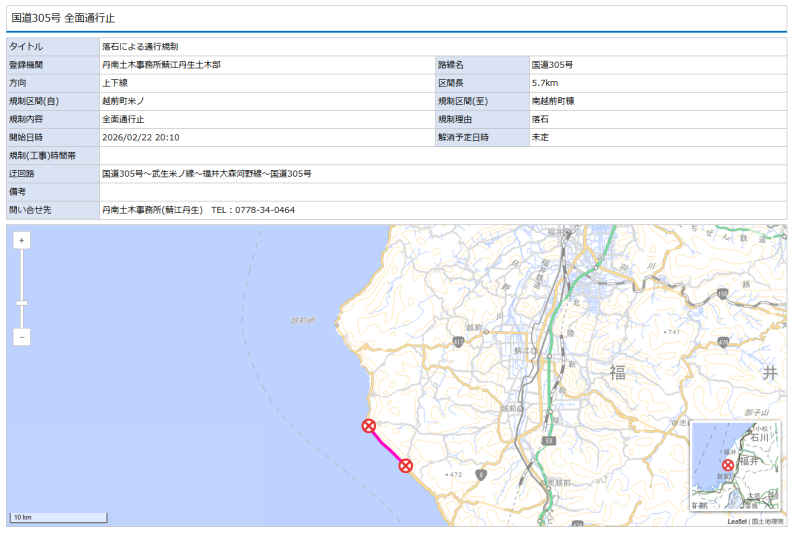Click the overview minimap in map corner

pos(736,467)
